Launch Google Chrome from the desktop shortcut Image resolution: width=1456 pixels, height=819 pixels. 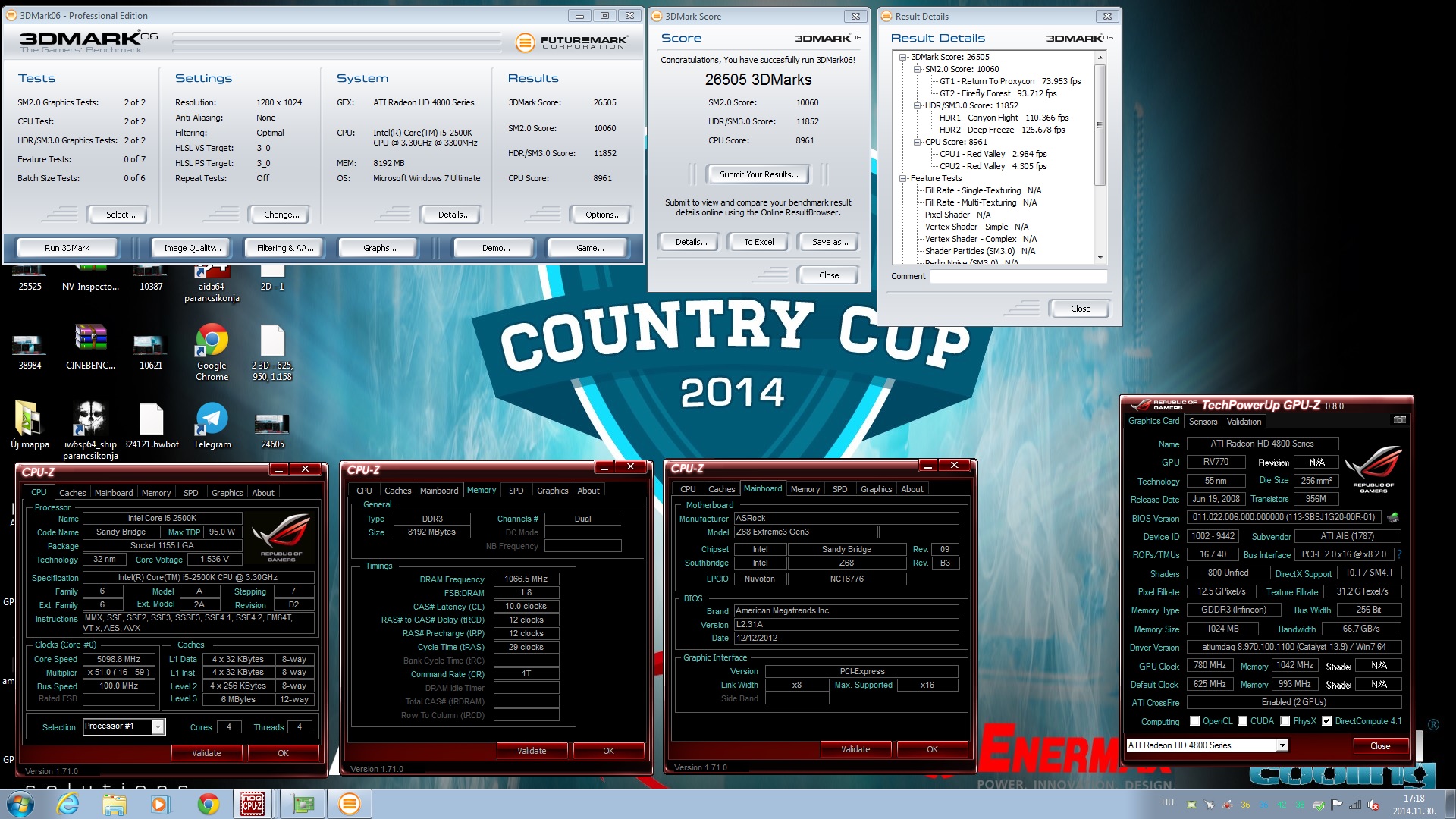pyautogui.click(x=212, y=340)
